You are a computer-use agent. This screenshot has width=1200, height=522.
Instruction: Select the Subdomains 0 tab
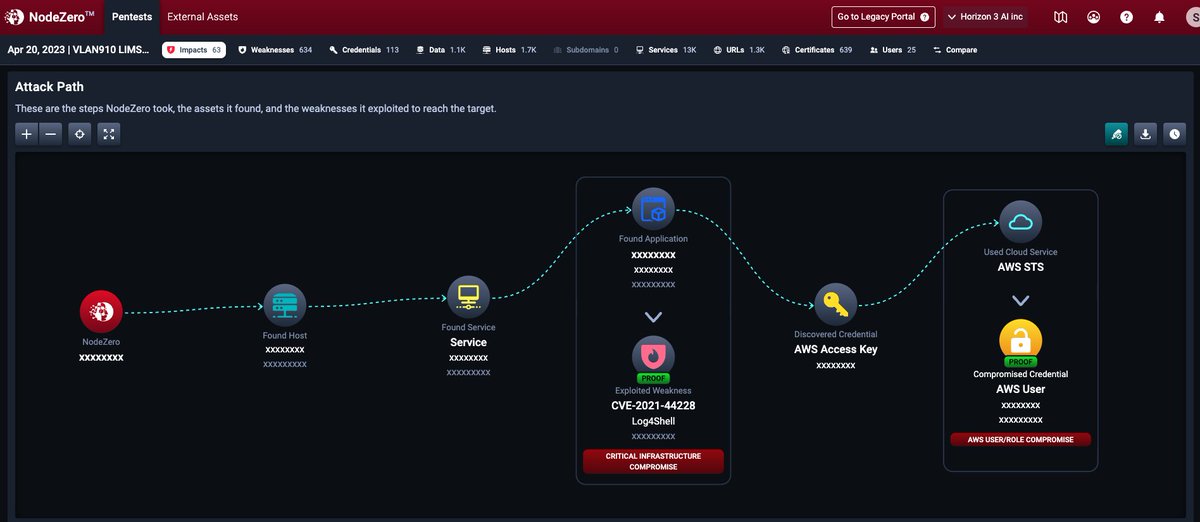[x=585, y=50]
